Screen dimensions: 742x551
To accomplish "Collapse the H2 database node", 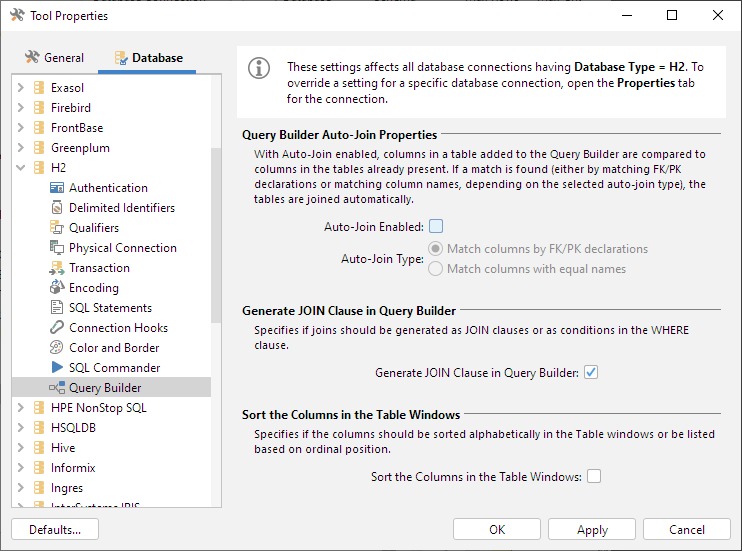I will [21, 168].
